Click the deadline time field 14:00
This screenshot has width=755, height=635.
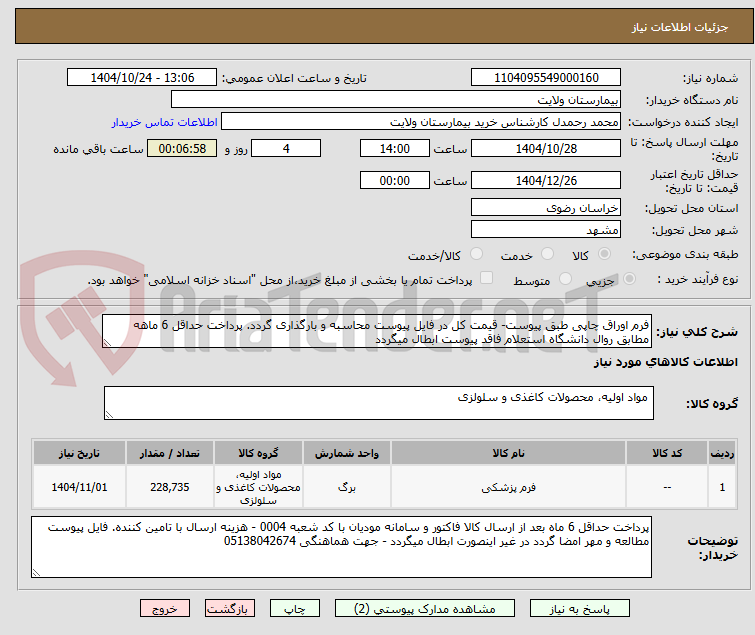395,148
